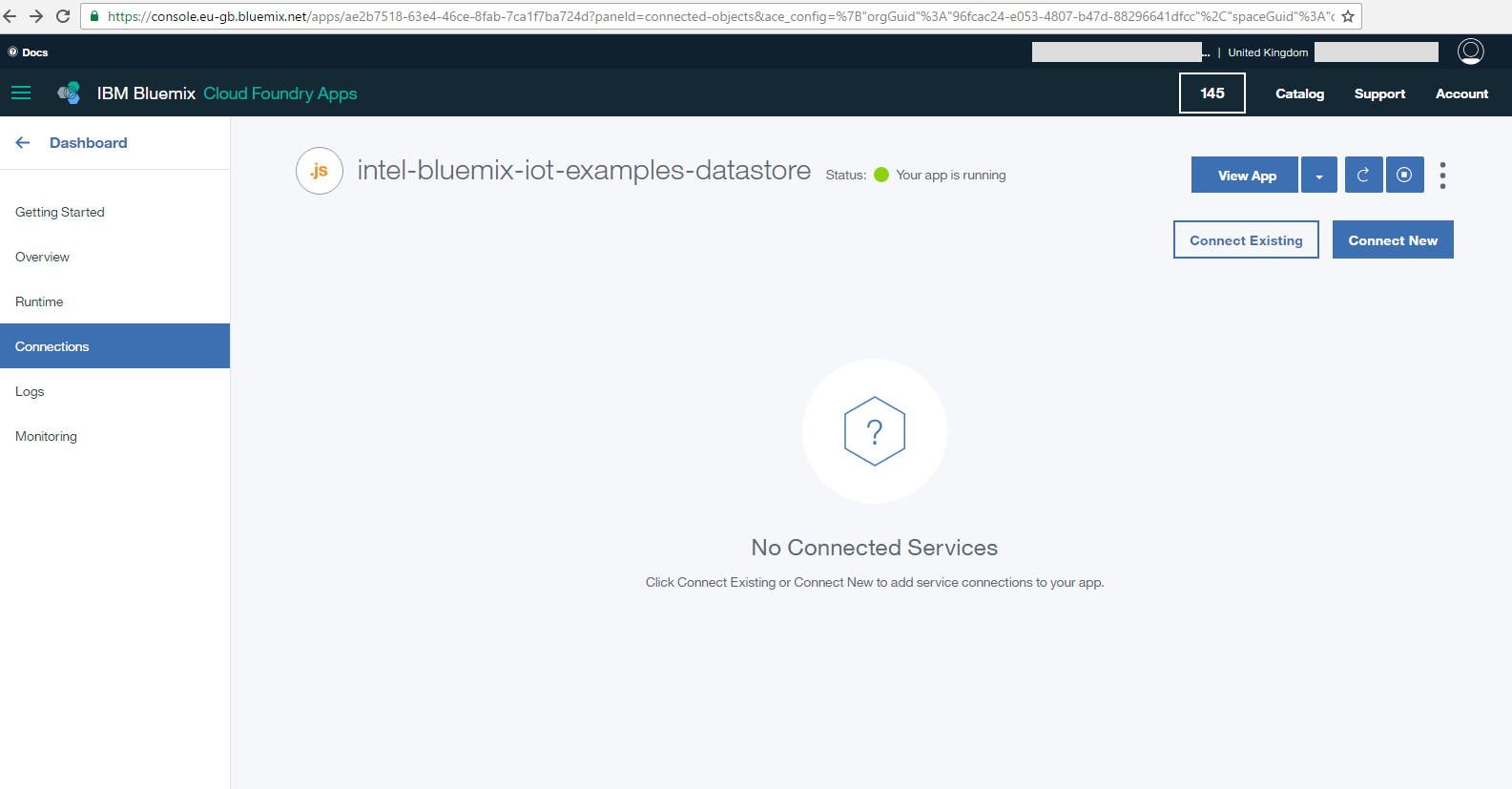Click the IBM Bluemix logo icon
Viewport: 1512px width, 789px height.
69,93
